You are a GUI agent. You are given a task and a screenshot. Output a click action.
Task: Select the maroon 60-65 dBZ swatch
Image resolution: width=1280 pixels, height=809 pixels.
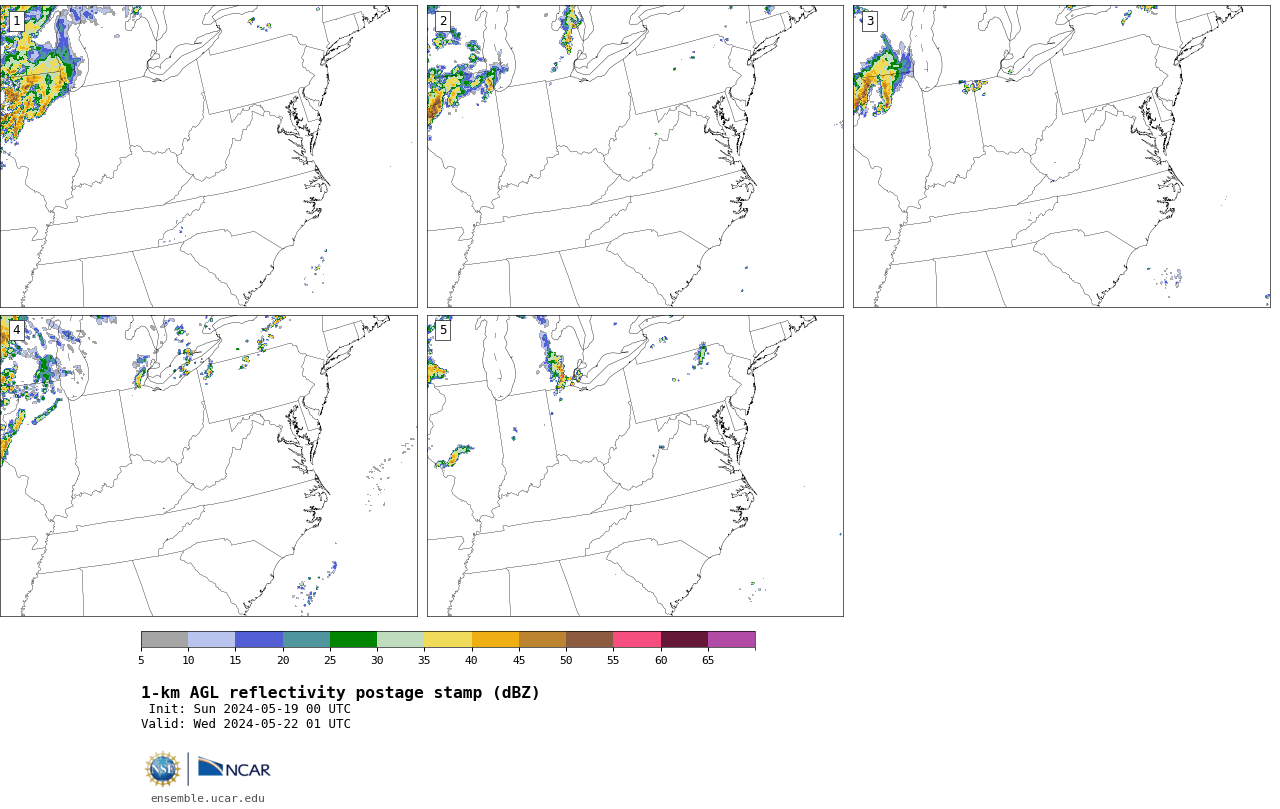pyautogui.click(x=684, y=640)
